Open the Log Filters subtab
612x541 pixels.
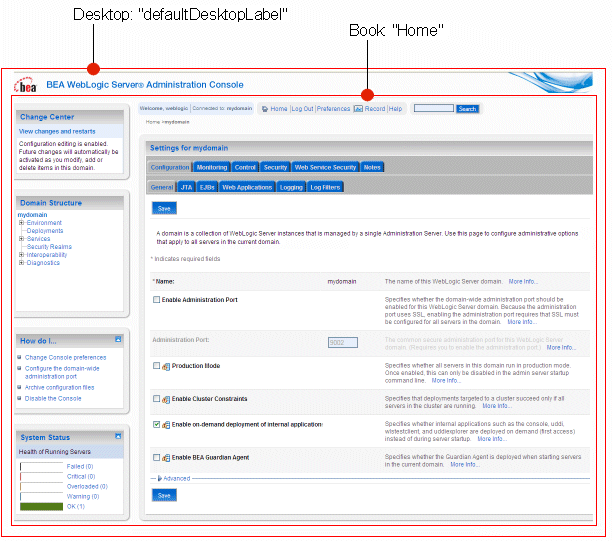[x=325, y=187]
